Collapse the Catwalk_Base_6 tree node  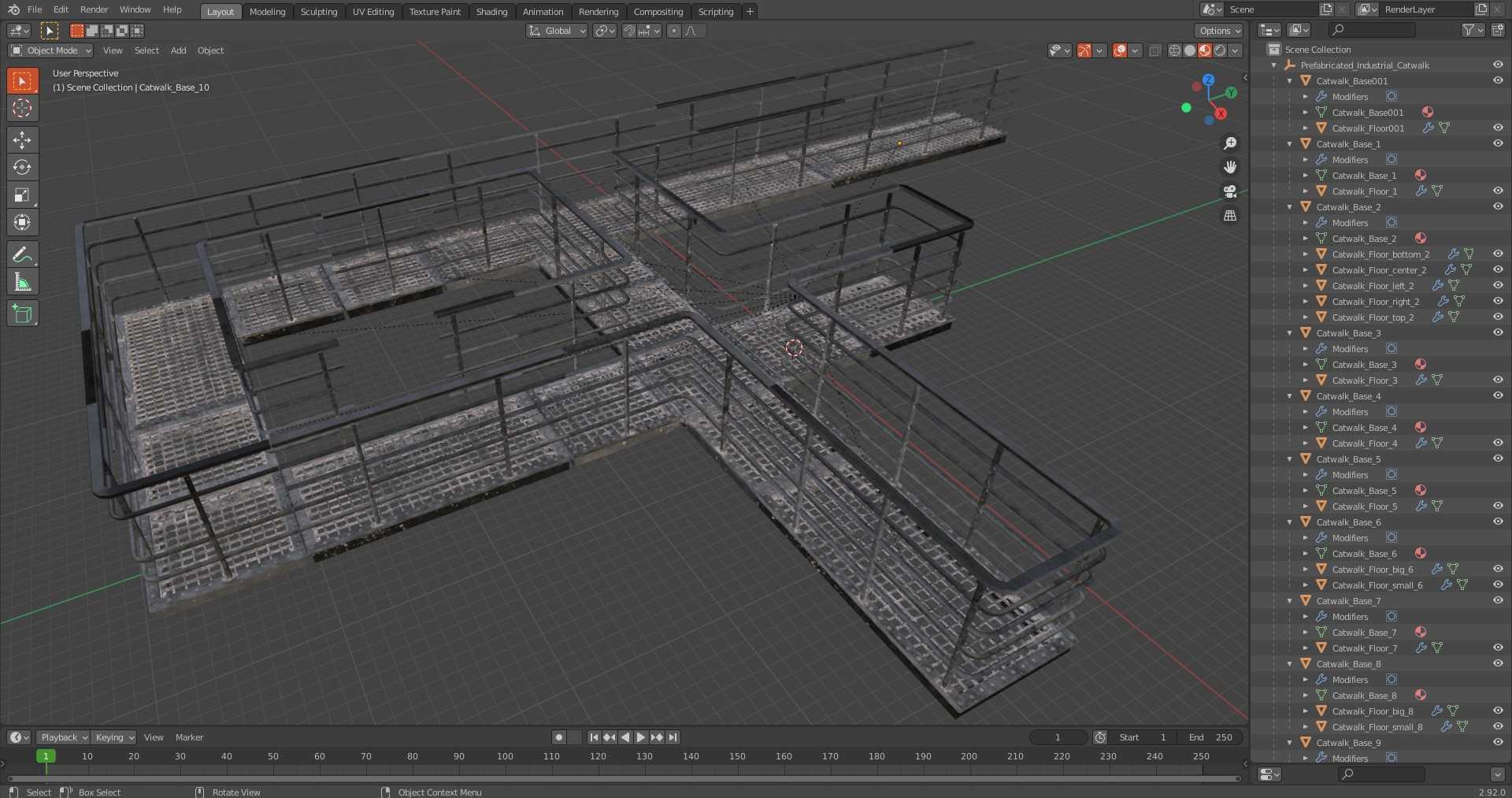(1290, 522)
